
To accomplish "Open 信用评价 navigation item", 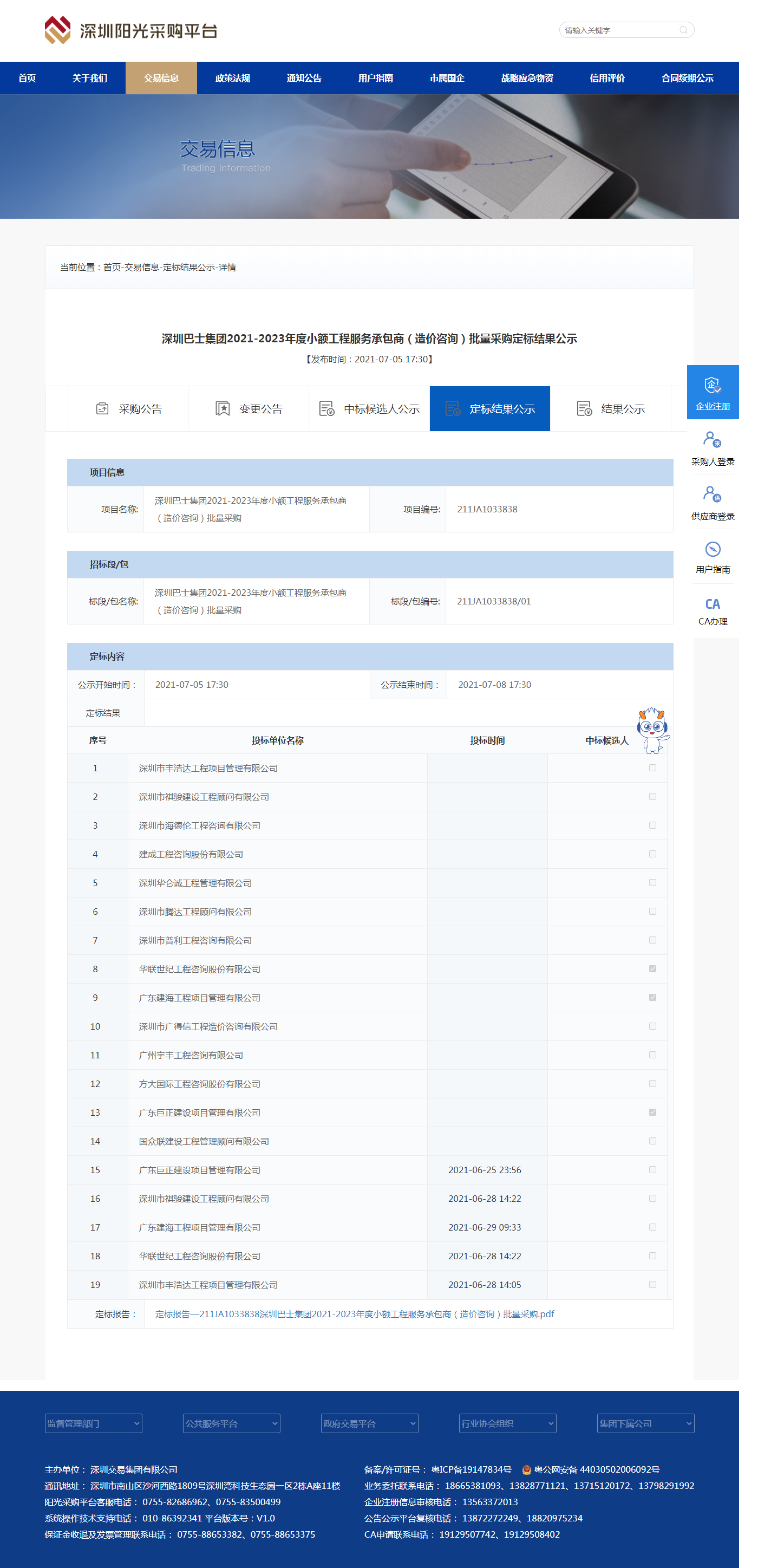I will point(607,78).
